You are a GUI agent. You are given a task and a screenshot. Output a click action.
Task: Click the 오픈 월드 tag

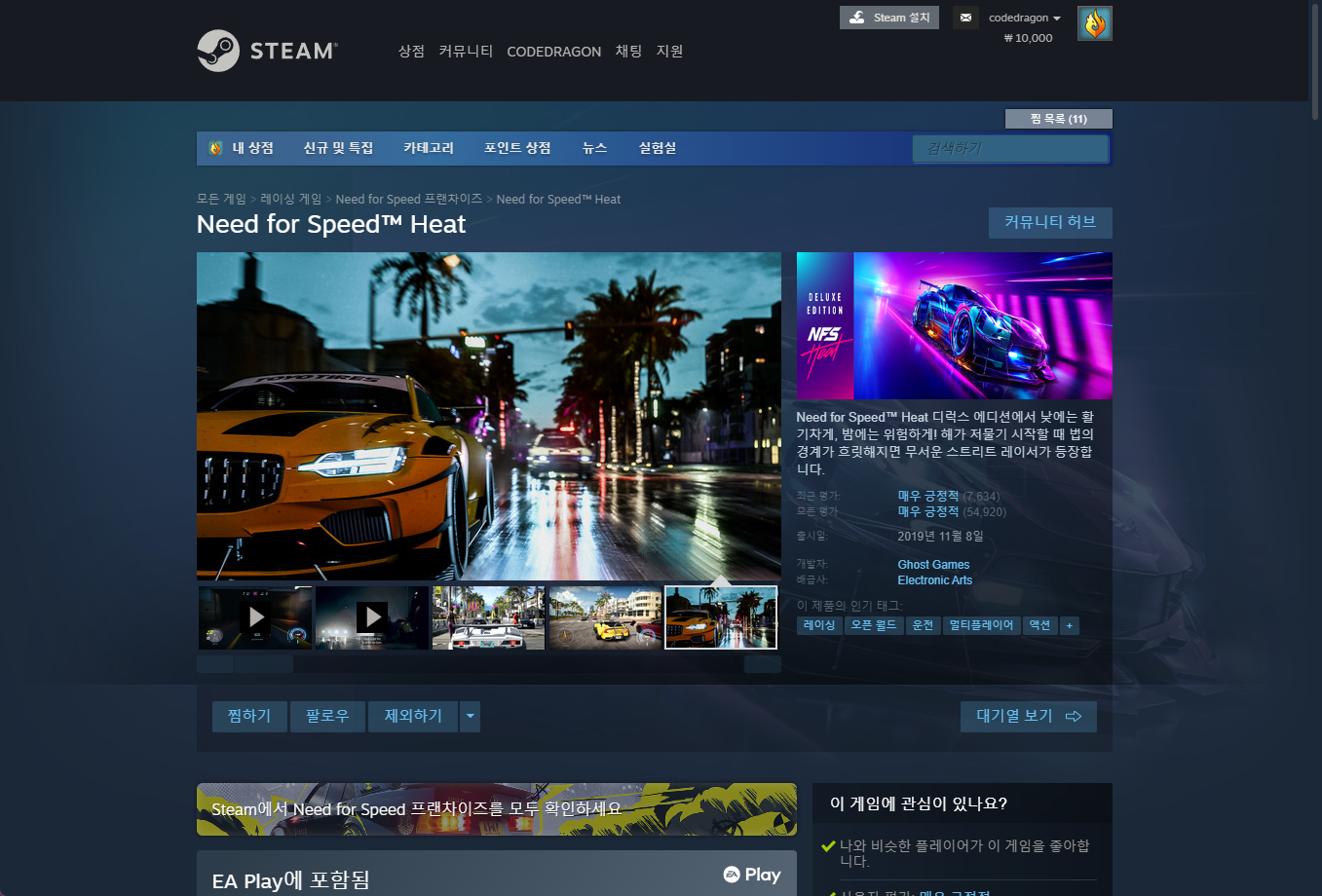coord(874,625)
